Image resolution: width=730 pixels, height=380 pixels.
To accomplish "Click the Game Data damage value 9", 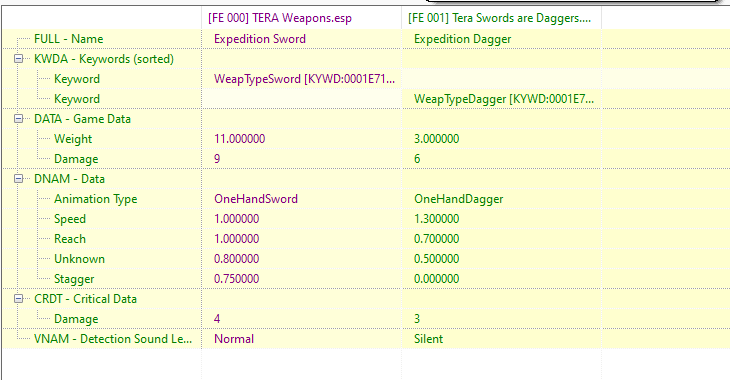I will (217, 159).
